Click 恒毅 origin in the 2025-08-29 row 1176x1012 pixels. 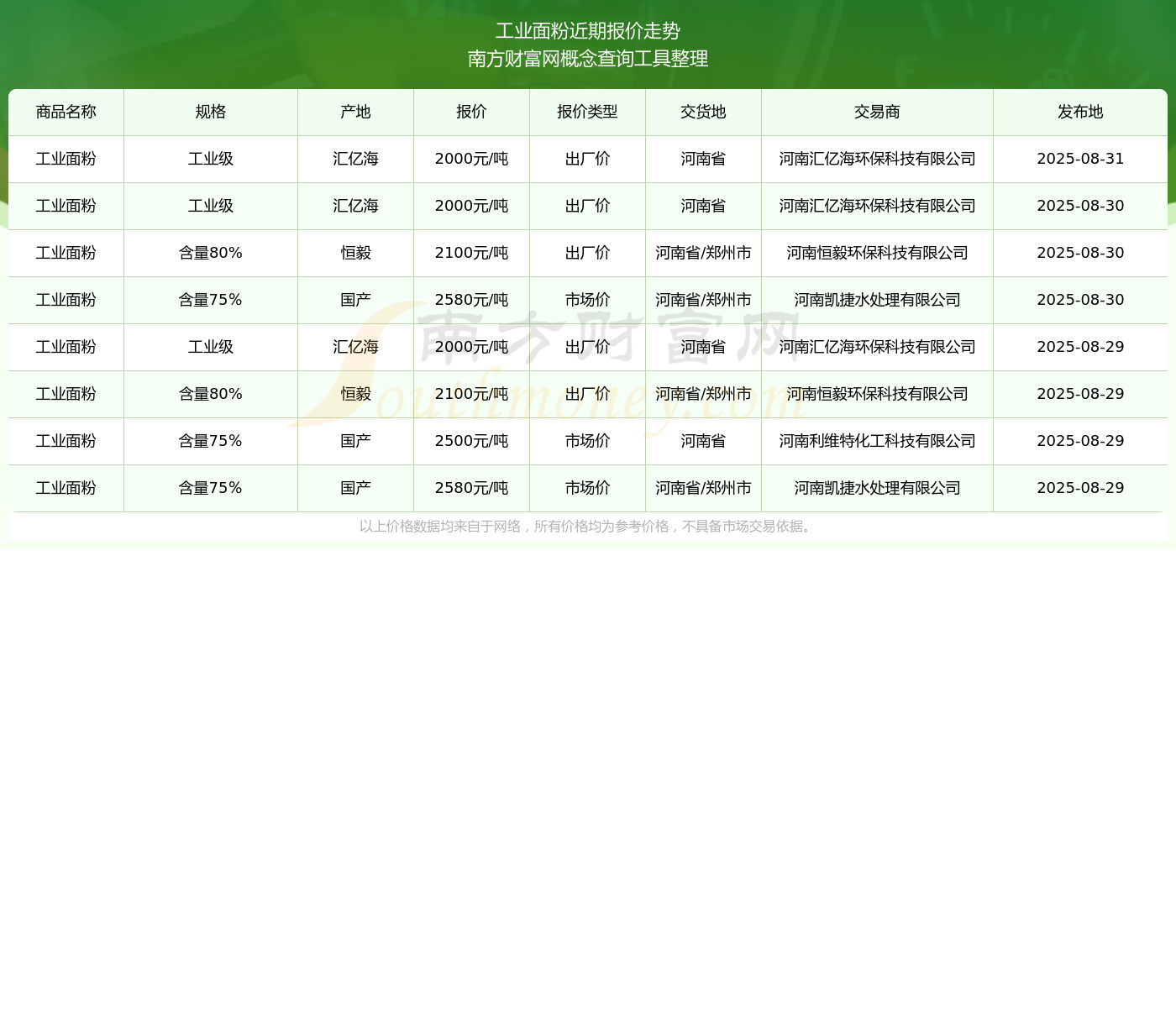pyautogui.click(x=356, y=394)
